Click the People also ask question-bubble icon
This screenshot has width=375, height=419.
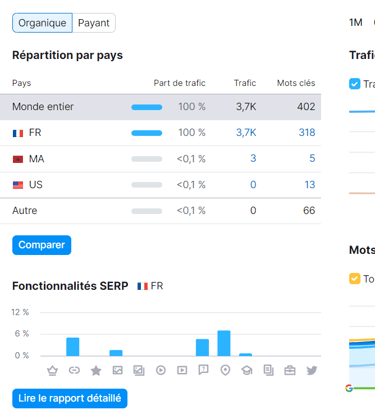[203, 370]
